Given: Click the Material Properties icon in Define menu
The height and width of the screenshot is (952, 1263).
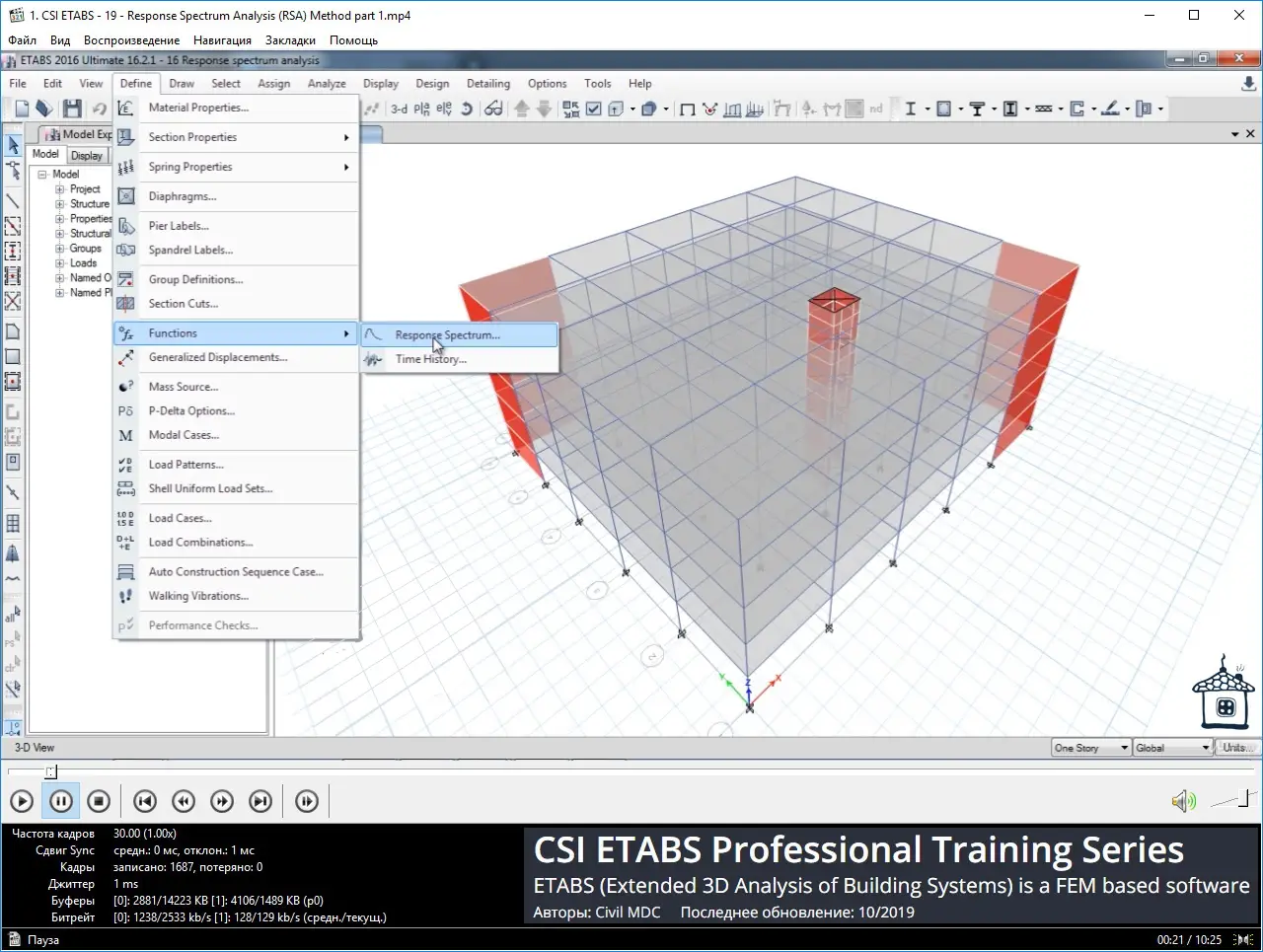Looking at the screenshot, I should pos(126,108).
